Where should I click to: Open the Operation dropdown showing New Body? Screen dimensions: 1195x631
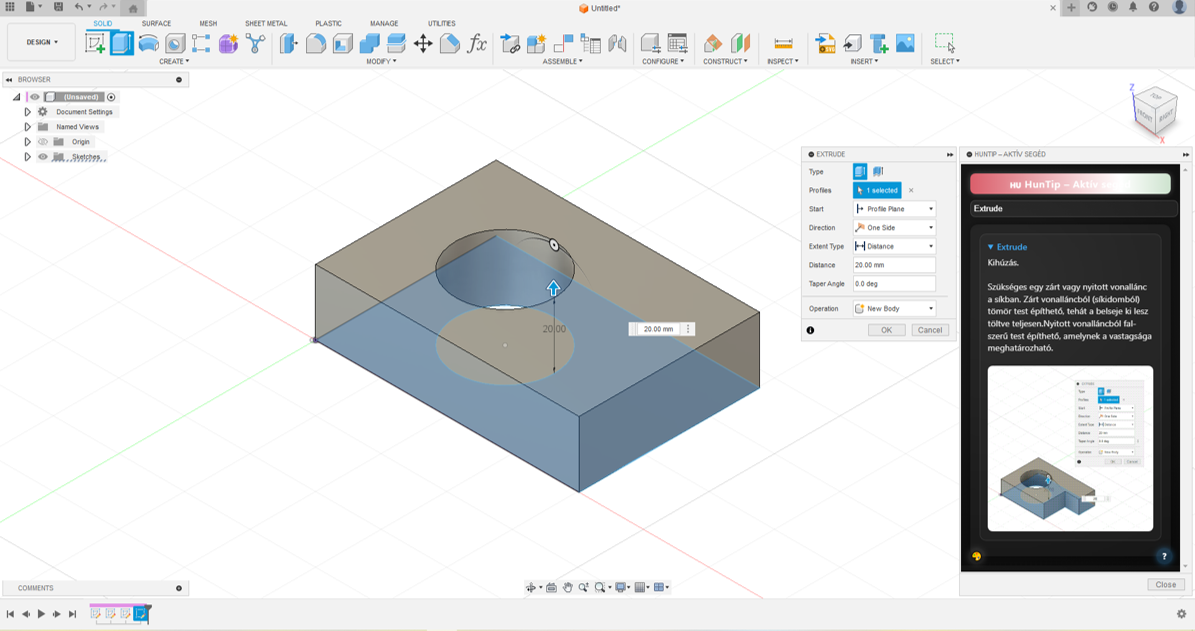click(894, 309)
